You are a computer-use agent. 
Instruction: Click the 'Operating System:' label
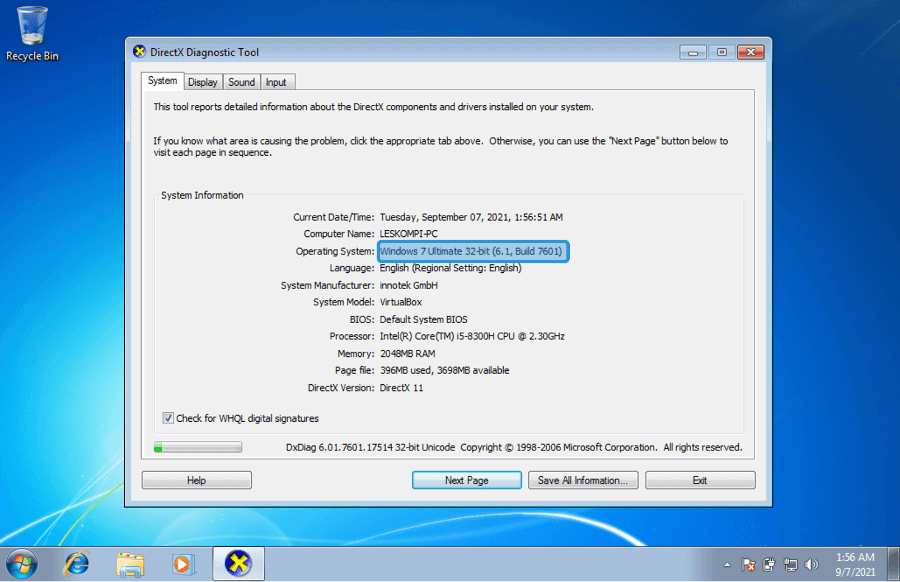pos(335,251)
